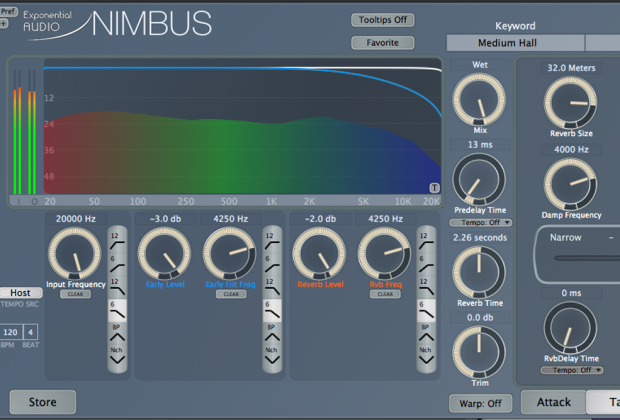Image resolution: width=620 pixels, height=420 pixels.
Task: Open the Medium Hall keyword selector
Action: (x=515, y=43)
